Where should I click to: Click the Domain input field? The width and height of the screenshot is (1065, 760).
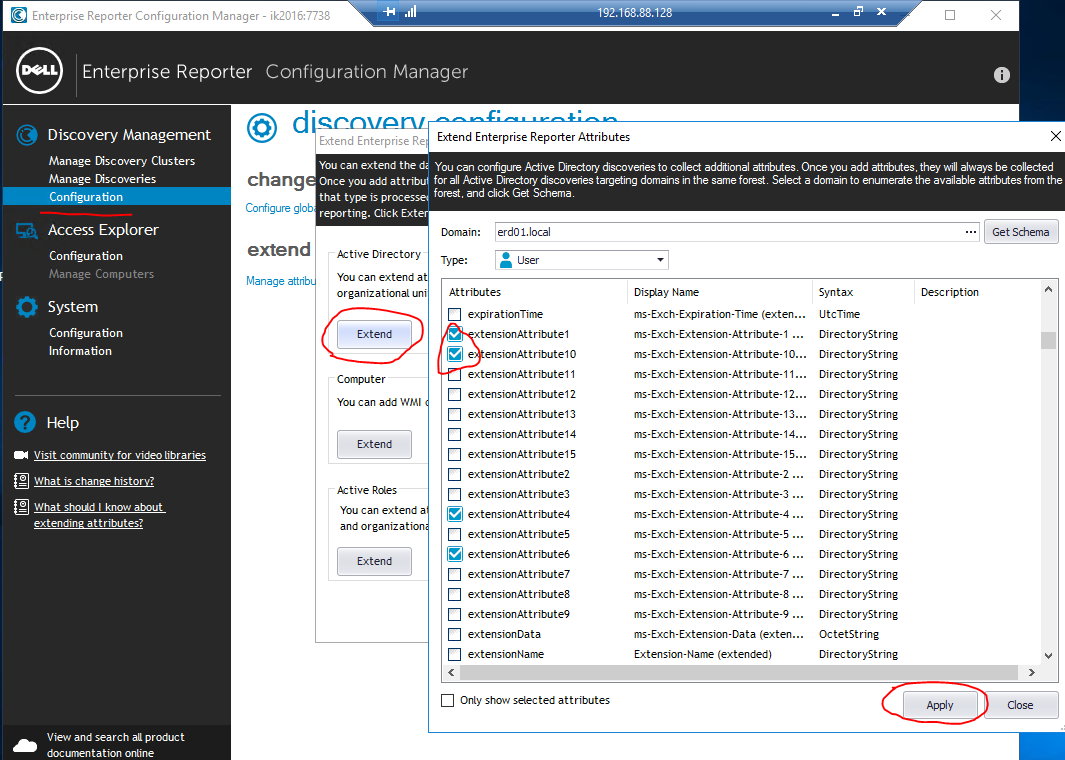tap(727, 232)
